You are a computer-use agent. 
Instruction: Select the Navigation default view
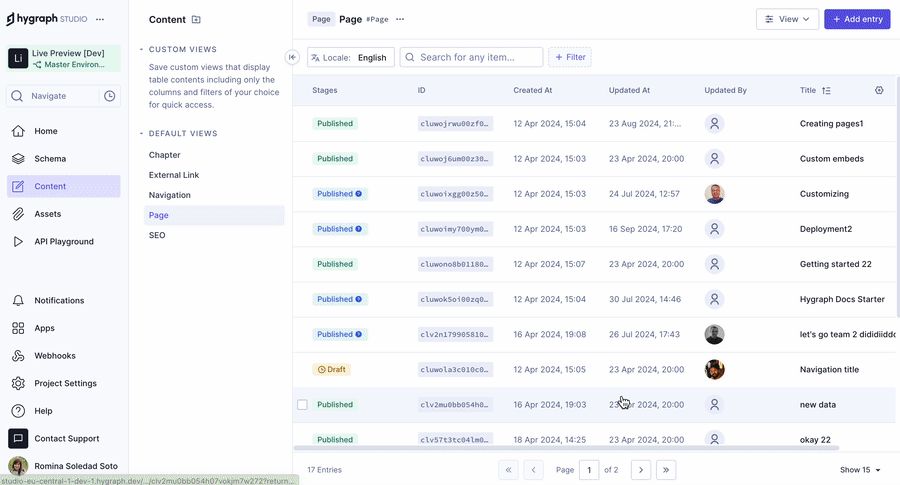(170, 195)
